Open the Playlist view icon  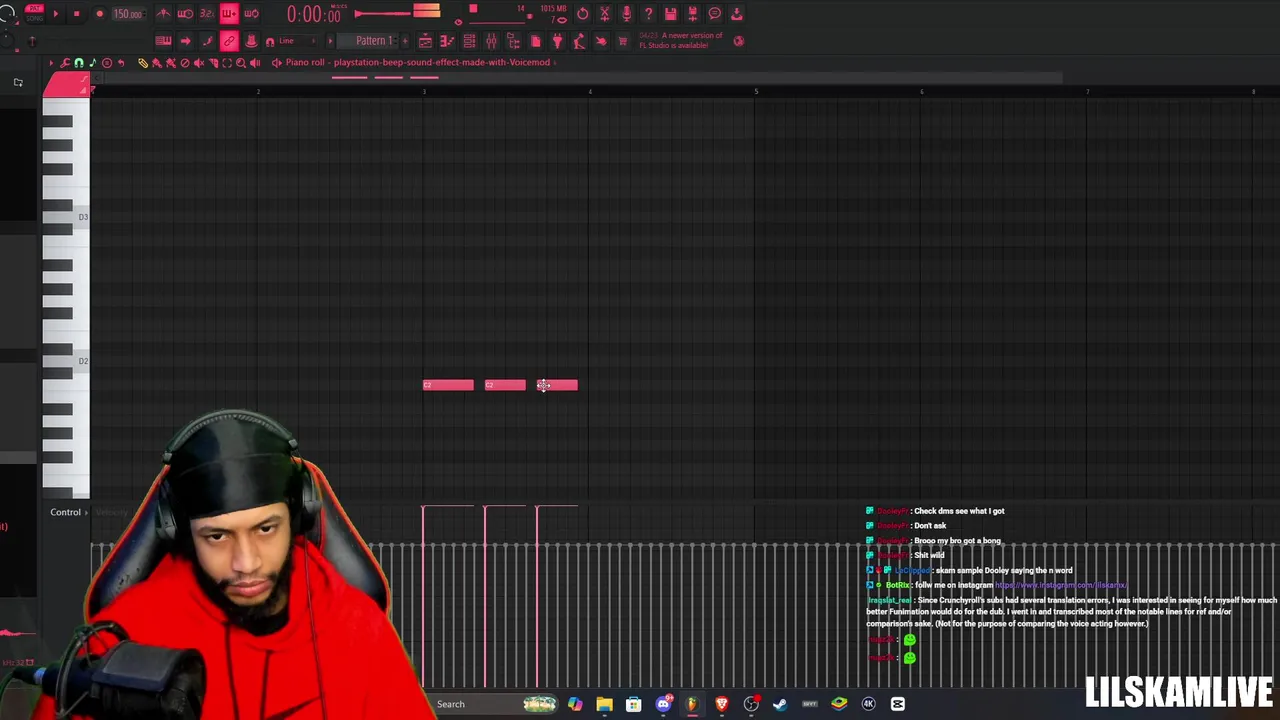point(425,41)
